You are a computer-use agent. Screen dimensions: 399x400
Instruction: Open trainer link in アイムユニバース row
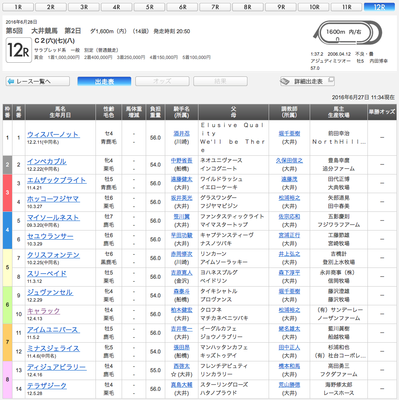[289, 328]
